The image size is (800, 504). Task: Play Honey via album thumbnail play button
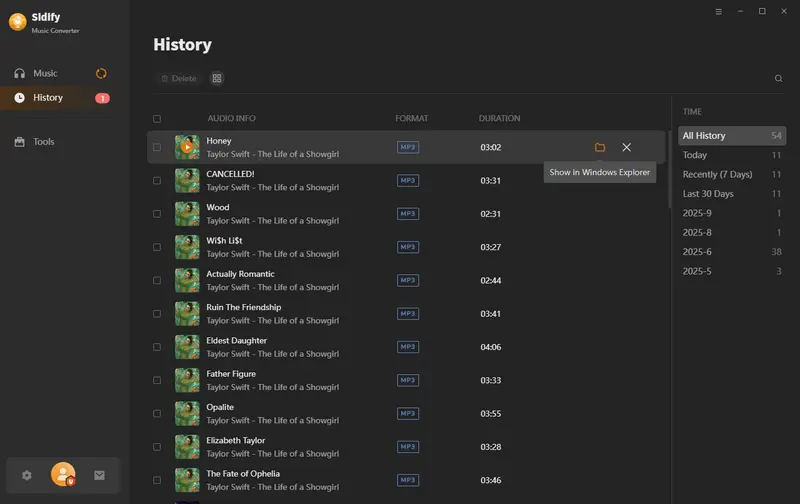(187, 147)
